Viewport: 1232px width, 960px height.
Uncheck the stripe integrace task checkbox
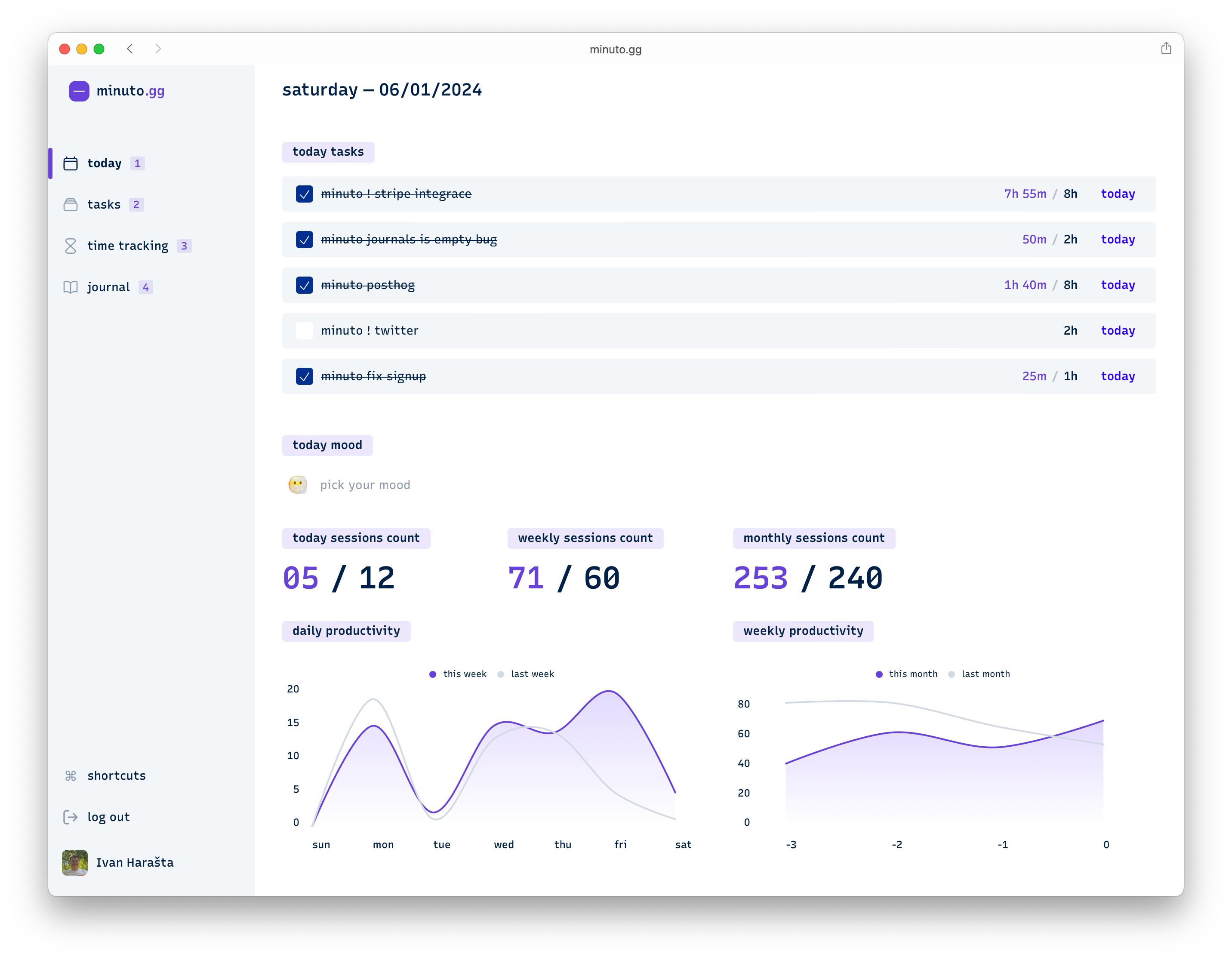click(x=305, y=194)
